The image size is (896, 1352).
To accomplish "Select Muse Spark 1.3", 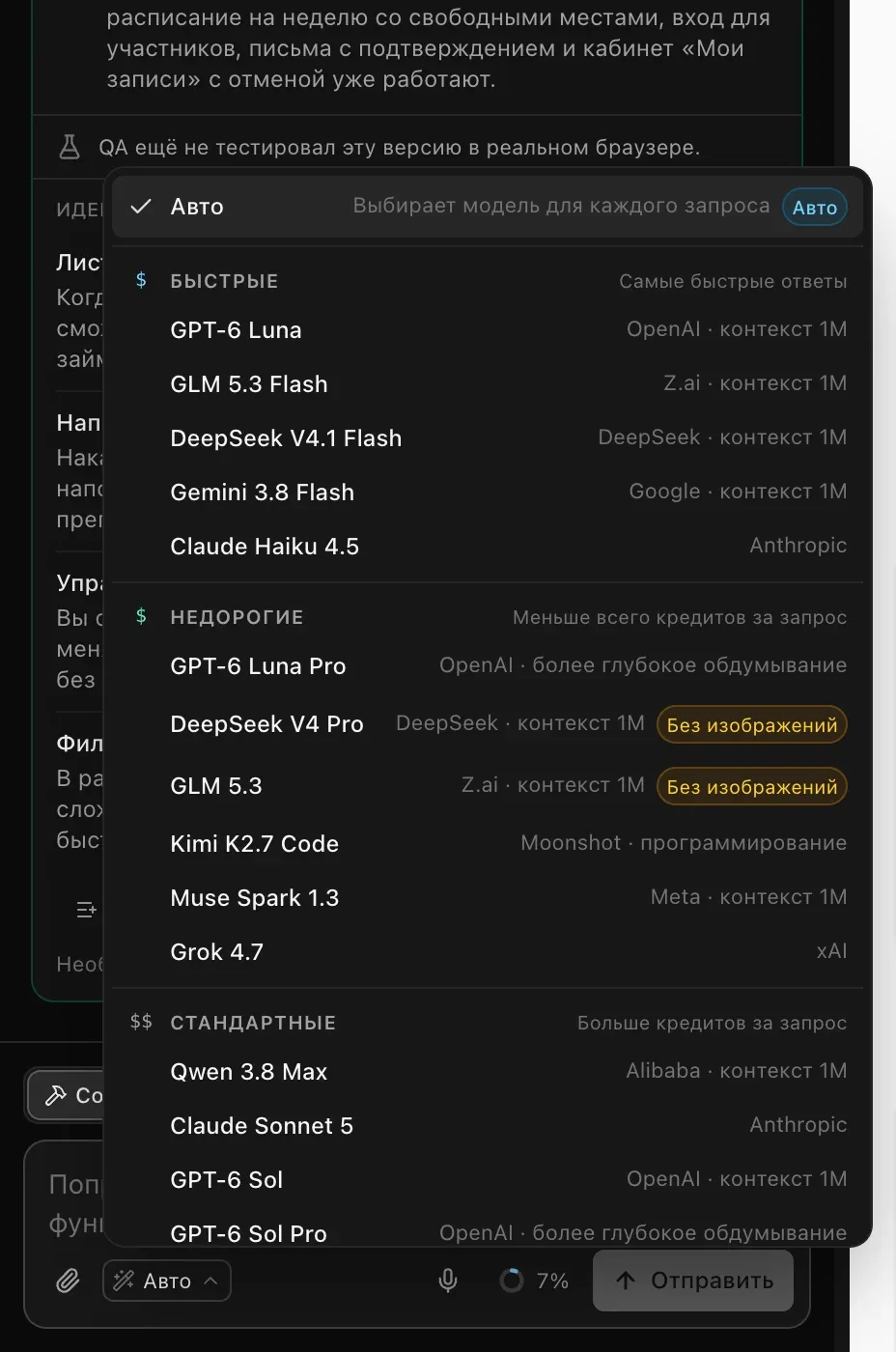I will click(x=488, y=898).
